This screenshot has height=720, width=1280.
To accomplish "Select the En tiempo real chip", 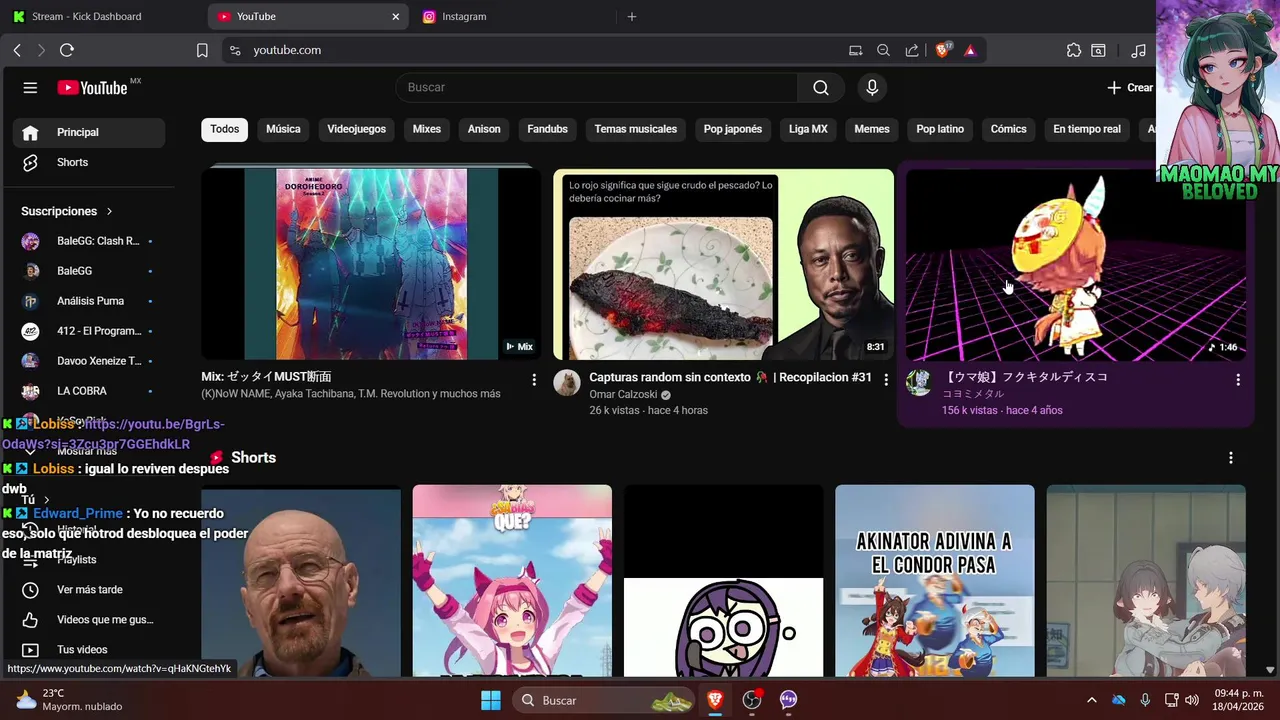I will point(1087,129).
